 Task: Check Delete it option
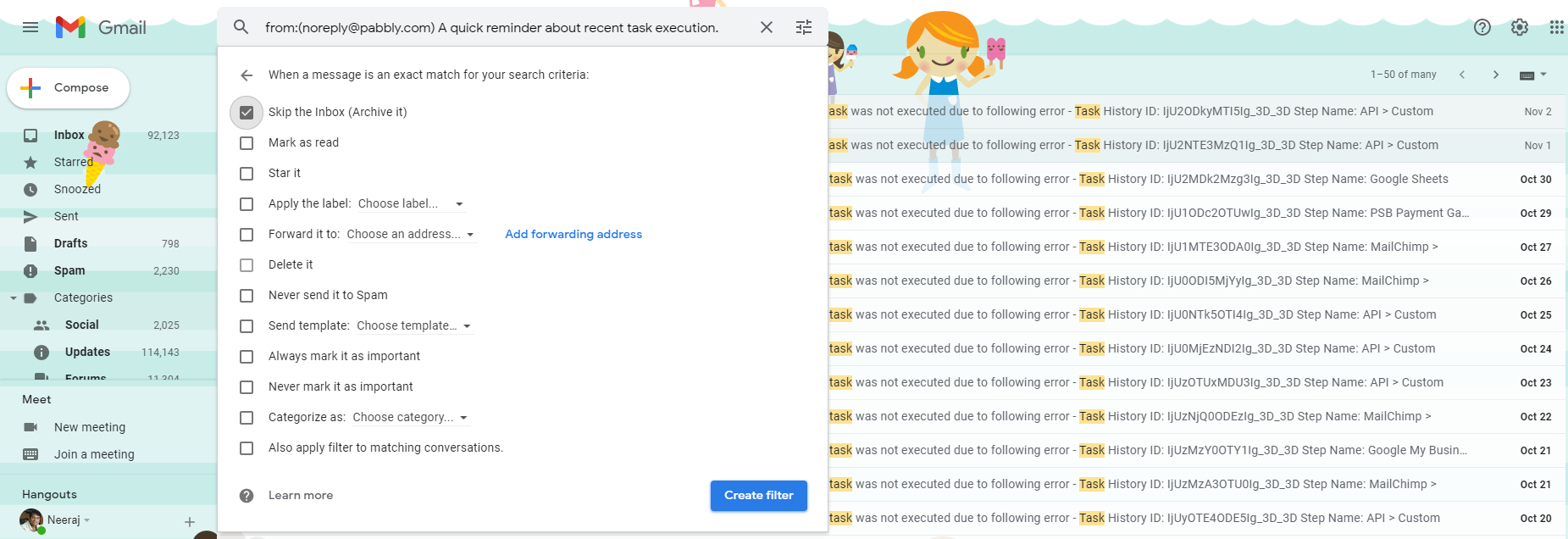(247, 265)
